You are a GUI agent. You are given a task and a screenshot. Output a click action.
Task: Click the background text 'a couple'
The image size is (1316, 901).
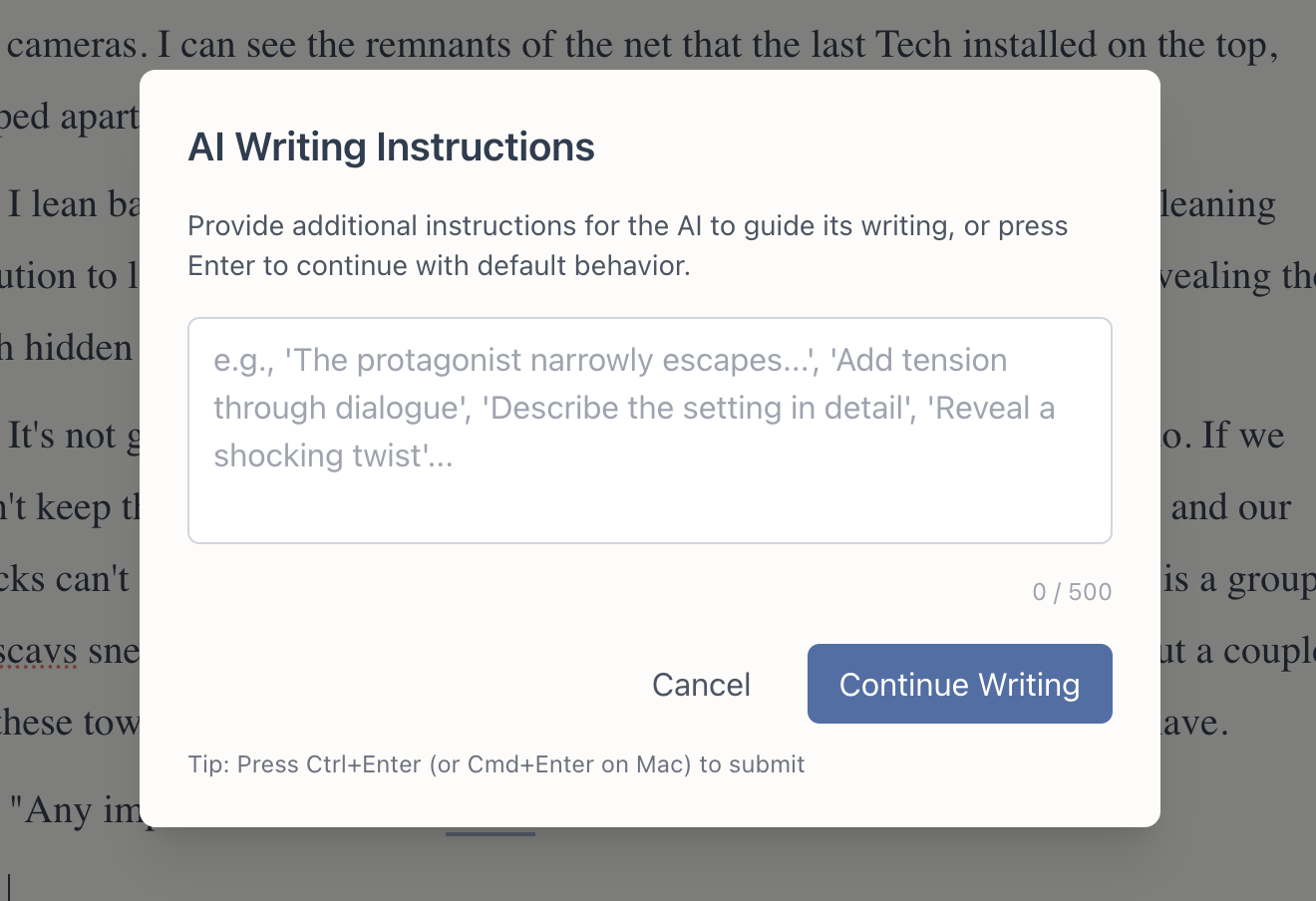1257,651
